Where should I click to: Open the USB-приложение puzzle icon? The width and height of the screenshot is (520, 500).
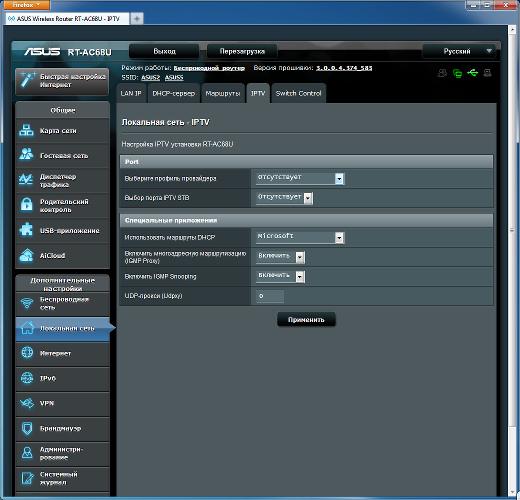point(26,230)
